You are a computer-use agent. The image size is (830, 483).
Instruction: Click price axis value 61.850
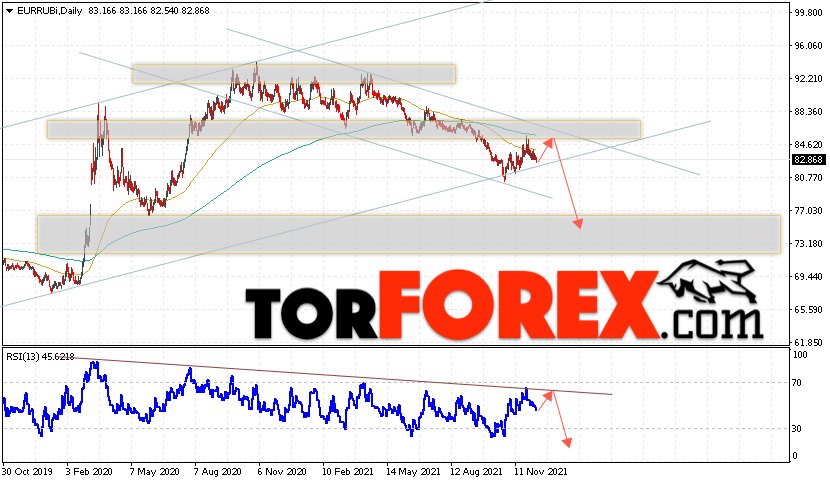point(808,343)
